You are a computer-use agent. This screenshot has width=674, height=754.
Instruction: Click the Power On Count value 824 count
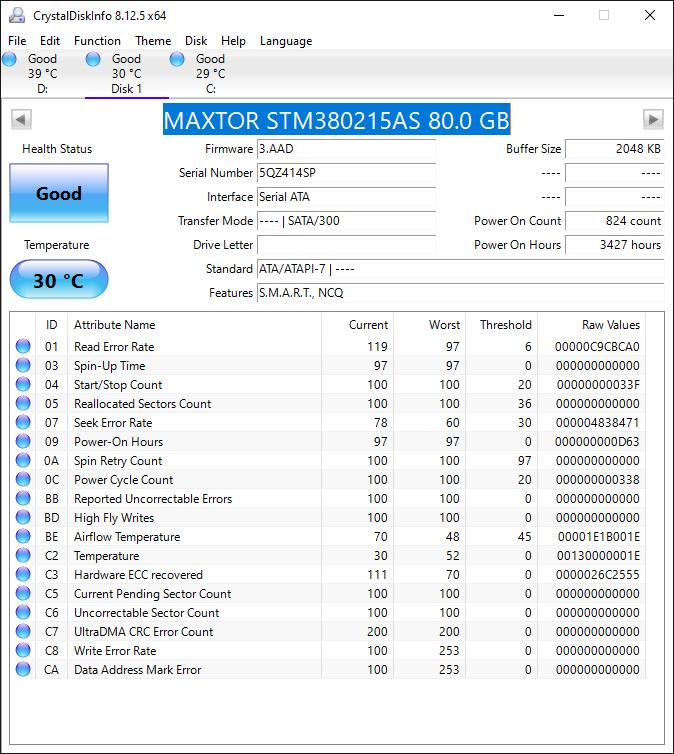(x=614, y=221)
